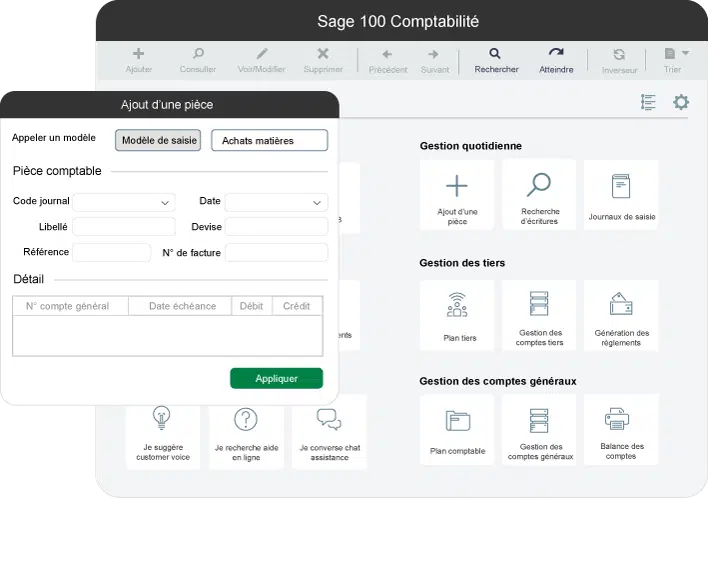
Task: Click the N° de facture field
Action: point(276,253)
